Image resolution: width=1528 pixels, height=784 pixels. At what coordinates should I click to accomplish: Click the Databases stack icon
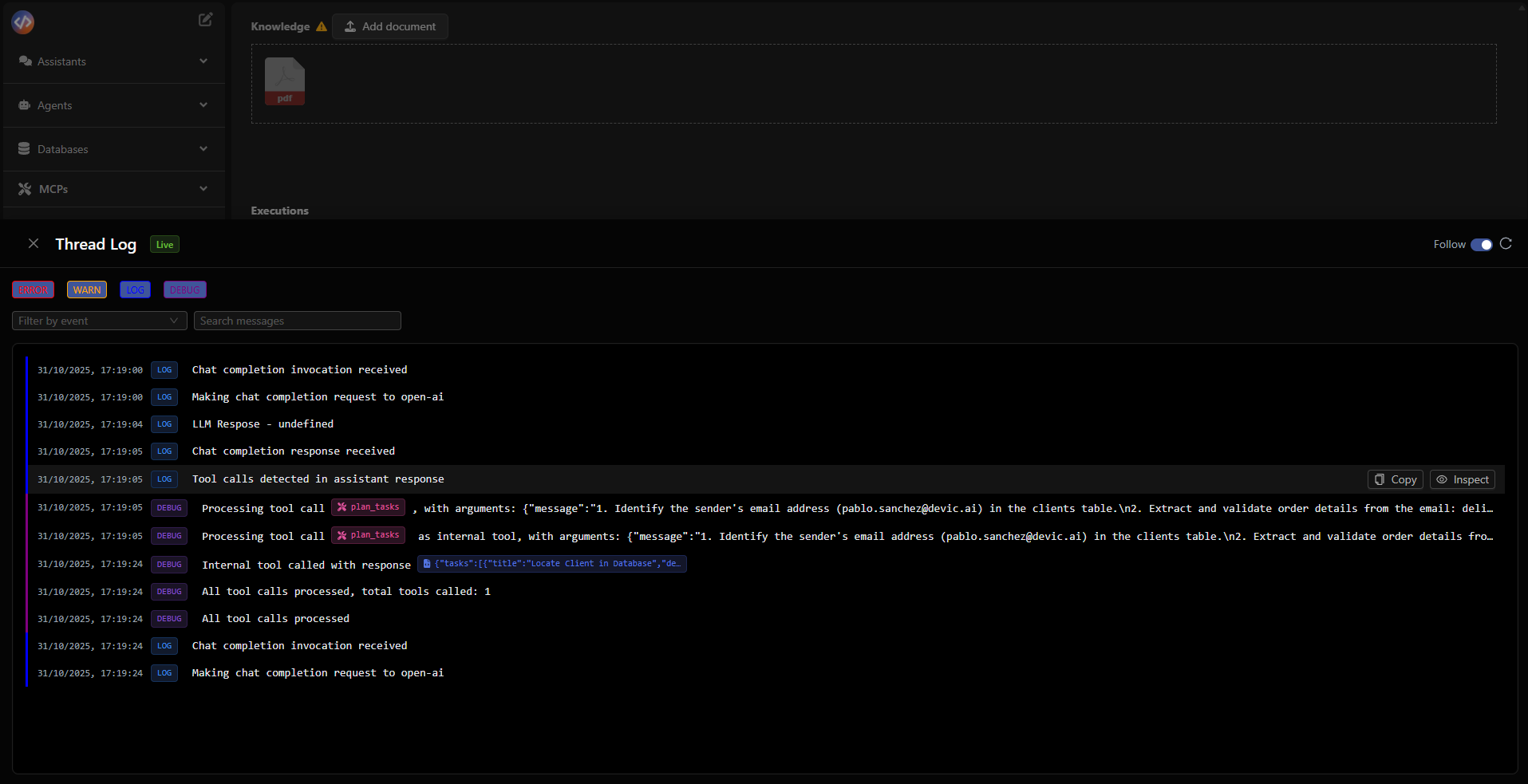(x=24, y=149)
